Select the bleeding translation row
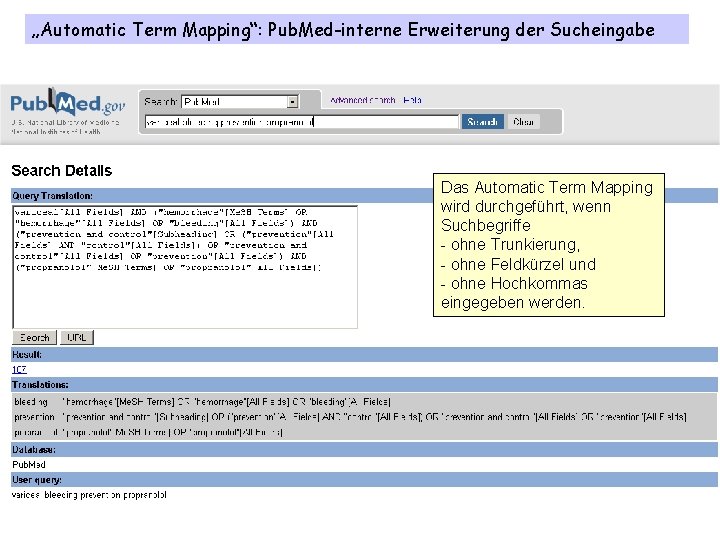Screen dimensions: 720x540 click(x=202, y=402)
